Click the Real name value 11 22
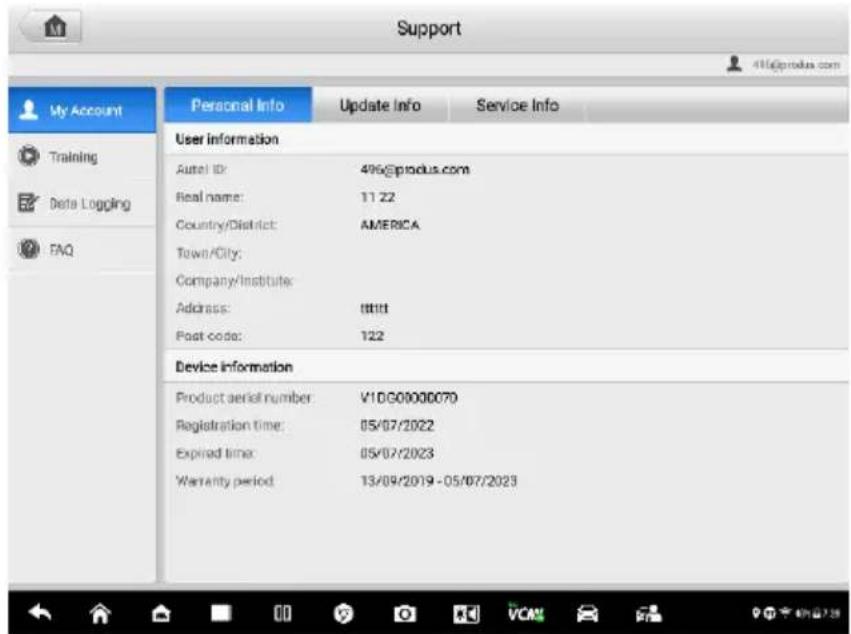 point(378,197)
